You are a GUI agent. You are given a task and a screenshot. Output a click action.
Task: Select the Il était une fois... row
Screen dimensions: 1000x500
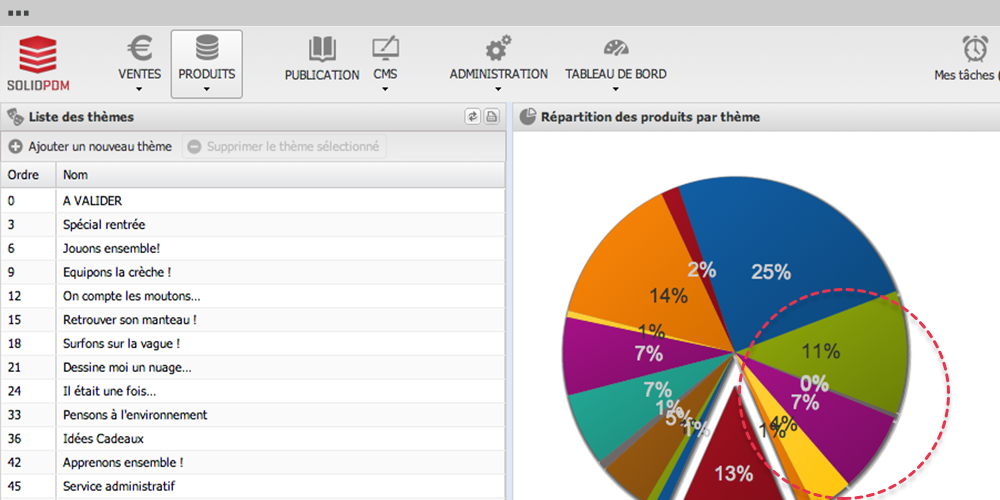[x=253, y=391]
